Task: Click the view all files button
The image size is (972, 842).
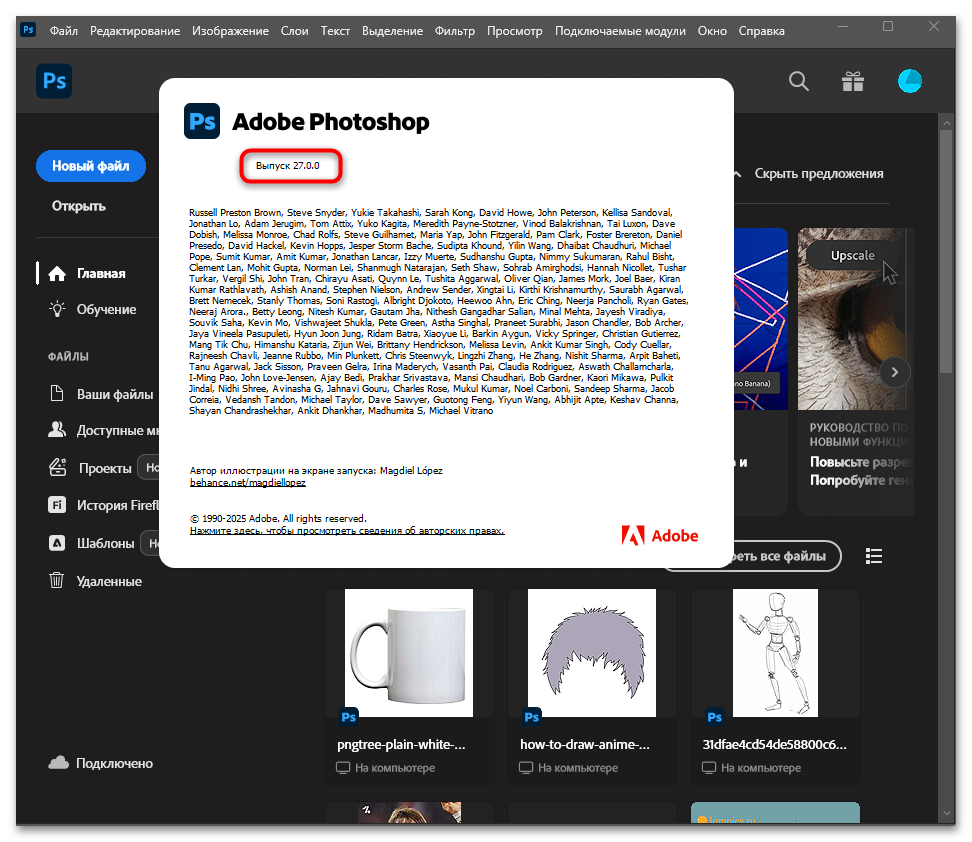Action: coord(786,556)
